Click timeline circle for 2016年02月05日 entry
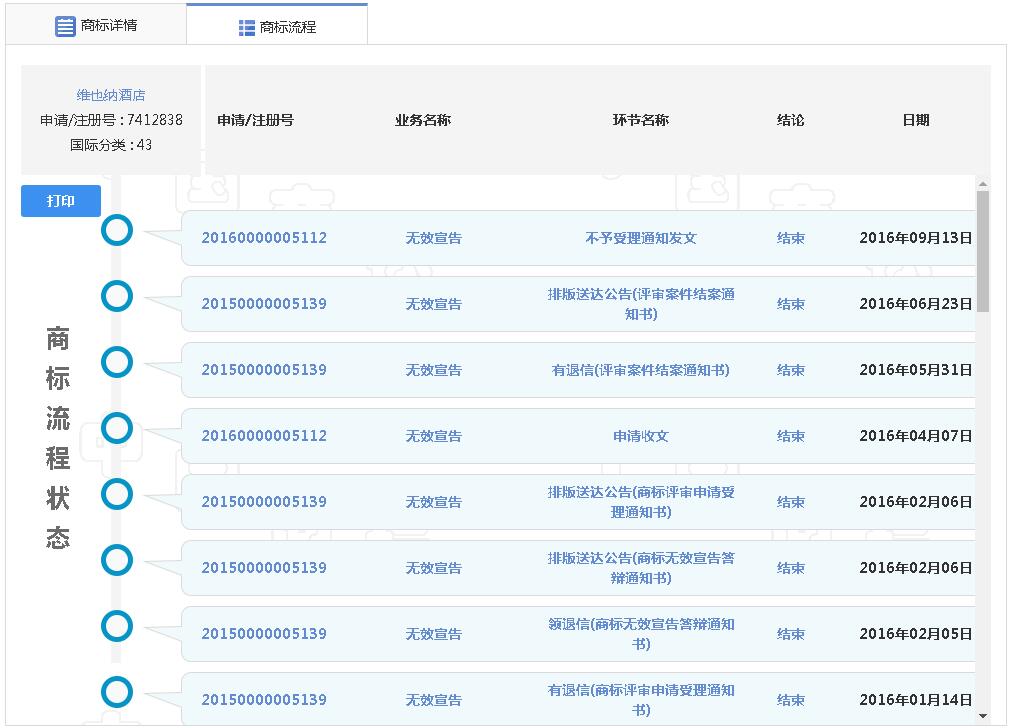This screenshot has width=1011, height=728. [x=117, y=626]
